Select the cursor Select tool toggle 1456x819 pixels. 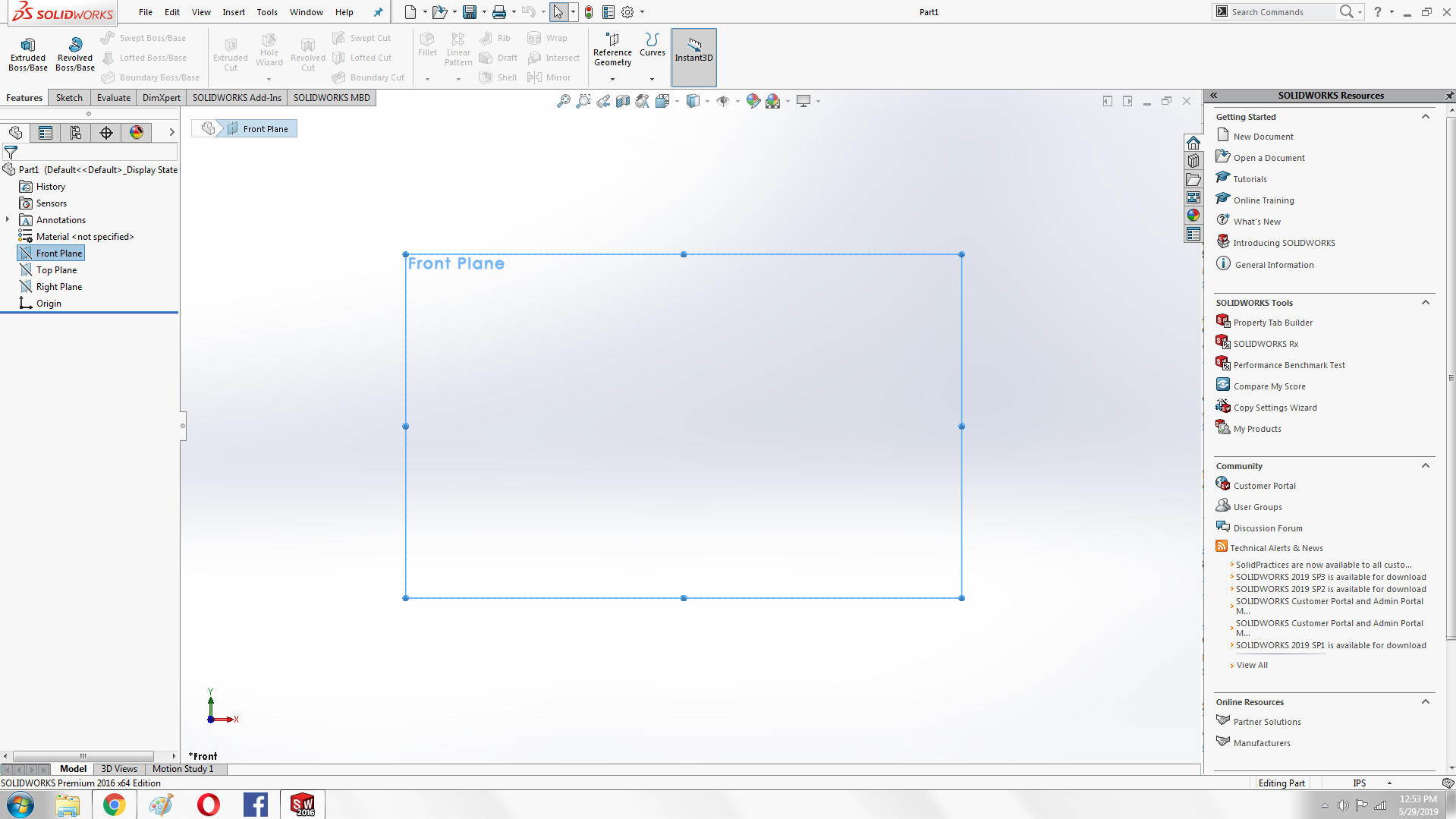pos(558,12)
